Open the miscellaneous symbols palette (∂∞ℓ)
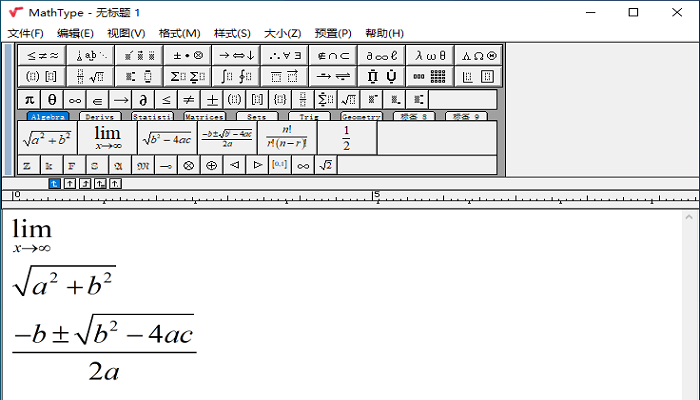 (x=382, y=55)
